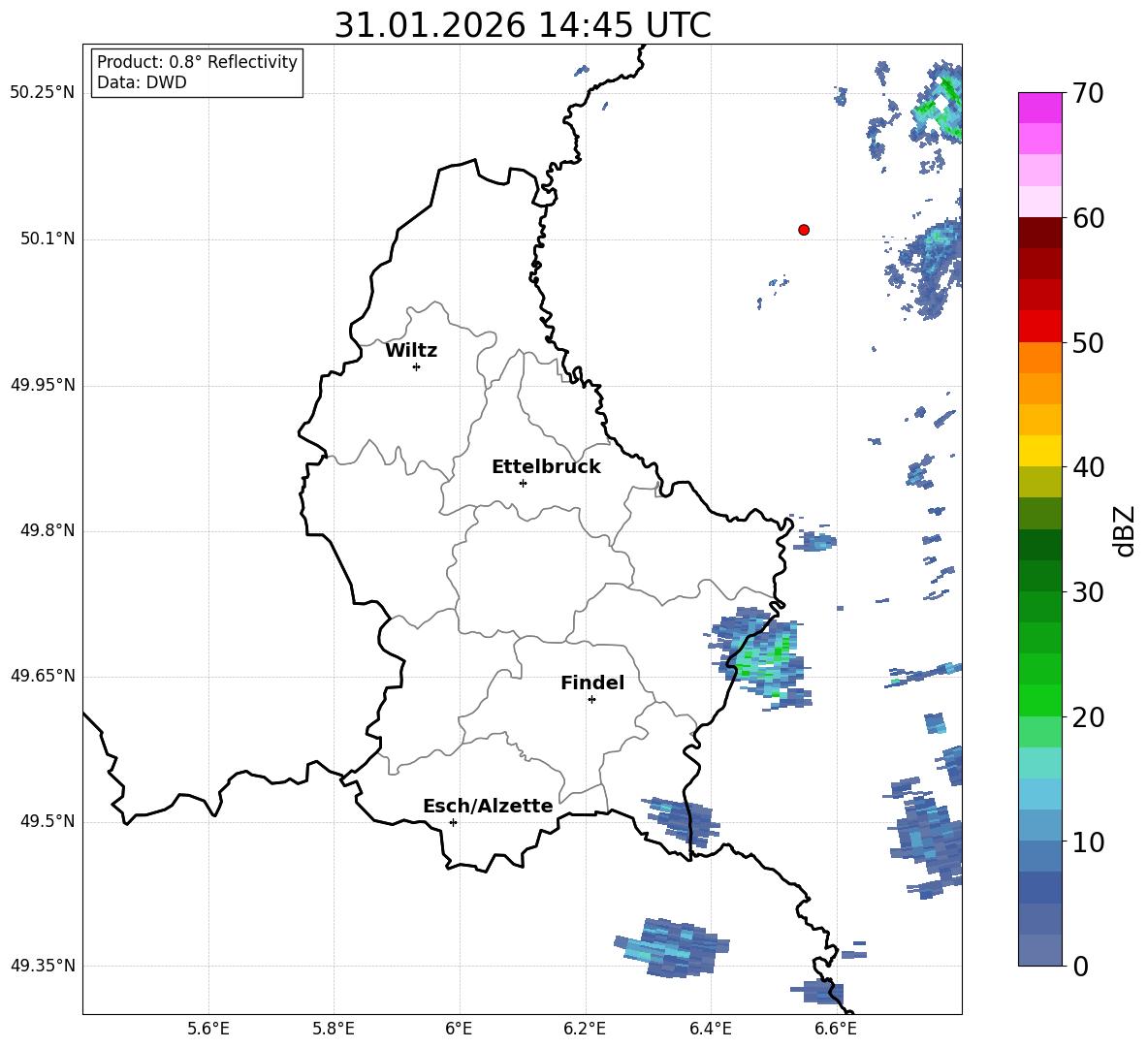Click the 49.5°N latitude label
The image size is (1148, 1048).
[x=48, y=821]
